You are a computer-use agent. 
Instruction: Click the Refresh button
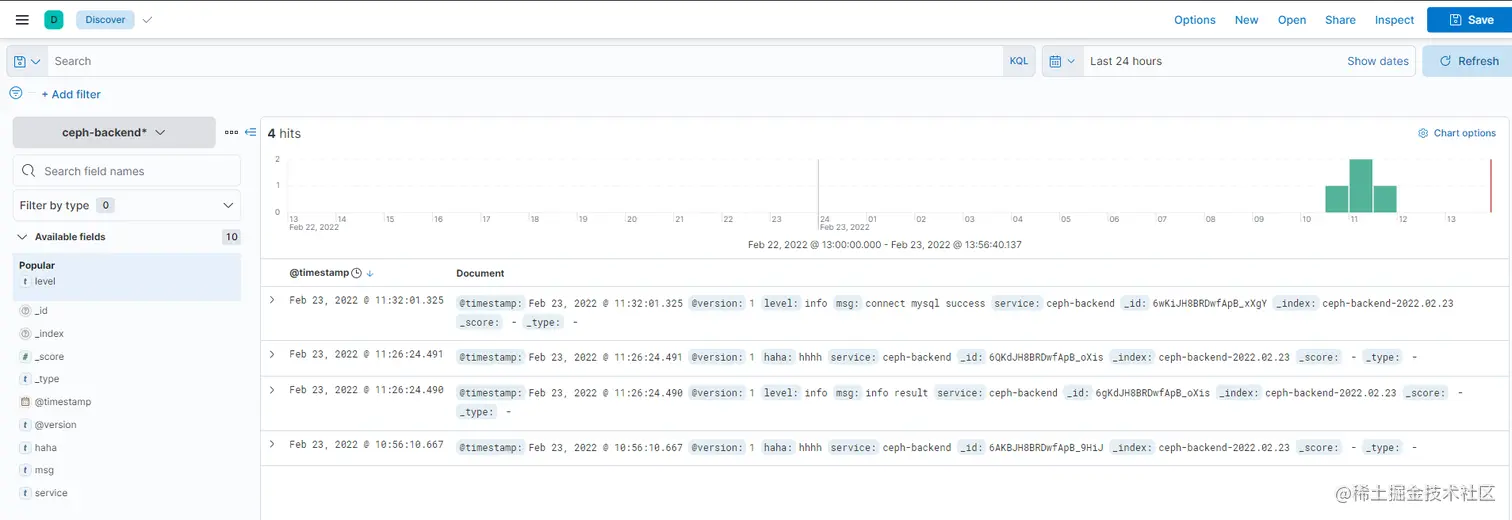[x=1467, y=61]
